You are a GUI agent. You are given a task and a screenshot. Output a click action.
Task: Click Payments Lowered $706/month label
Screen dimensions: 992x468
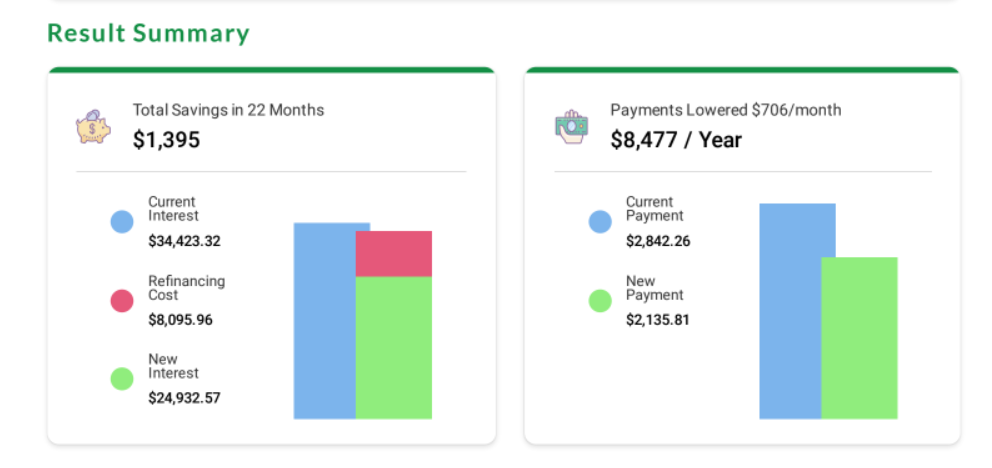pos(726,110)
